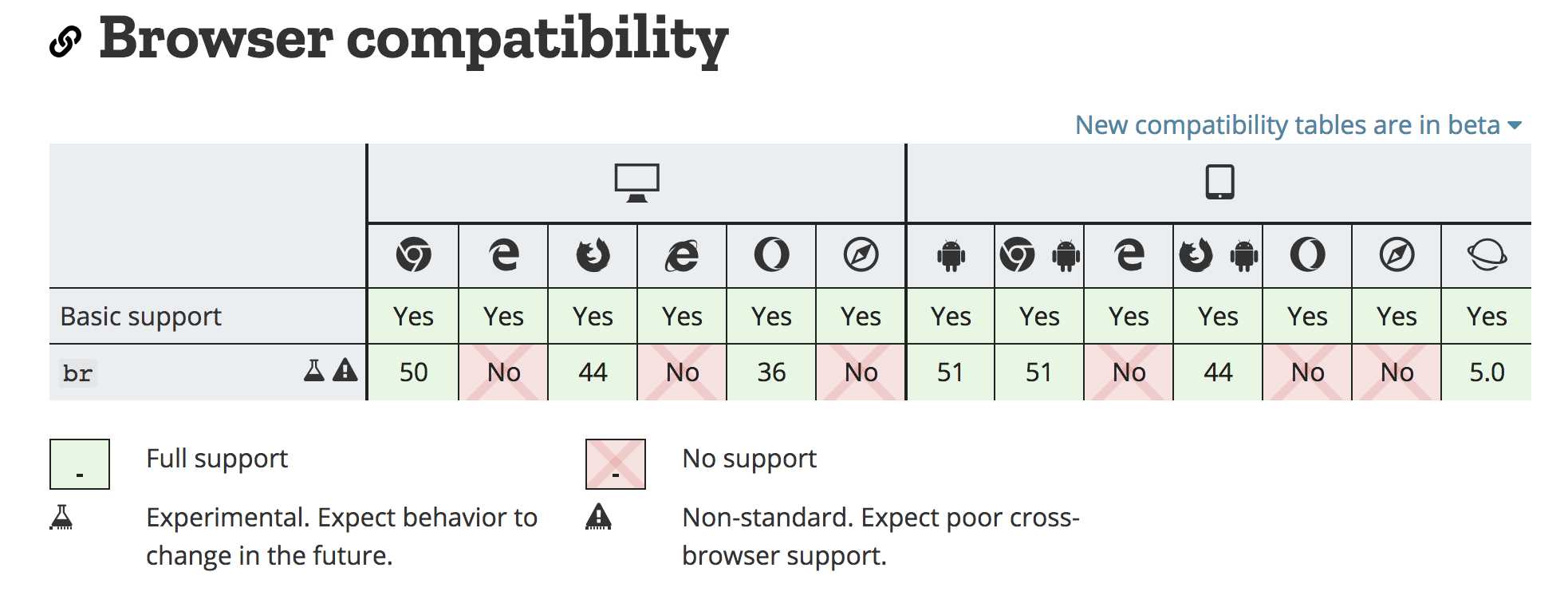The image size is (1568, 603).
Task: Click the Chrome for Android icon
Action: coord(1040,255)
